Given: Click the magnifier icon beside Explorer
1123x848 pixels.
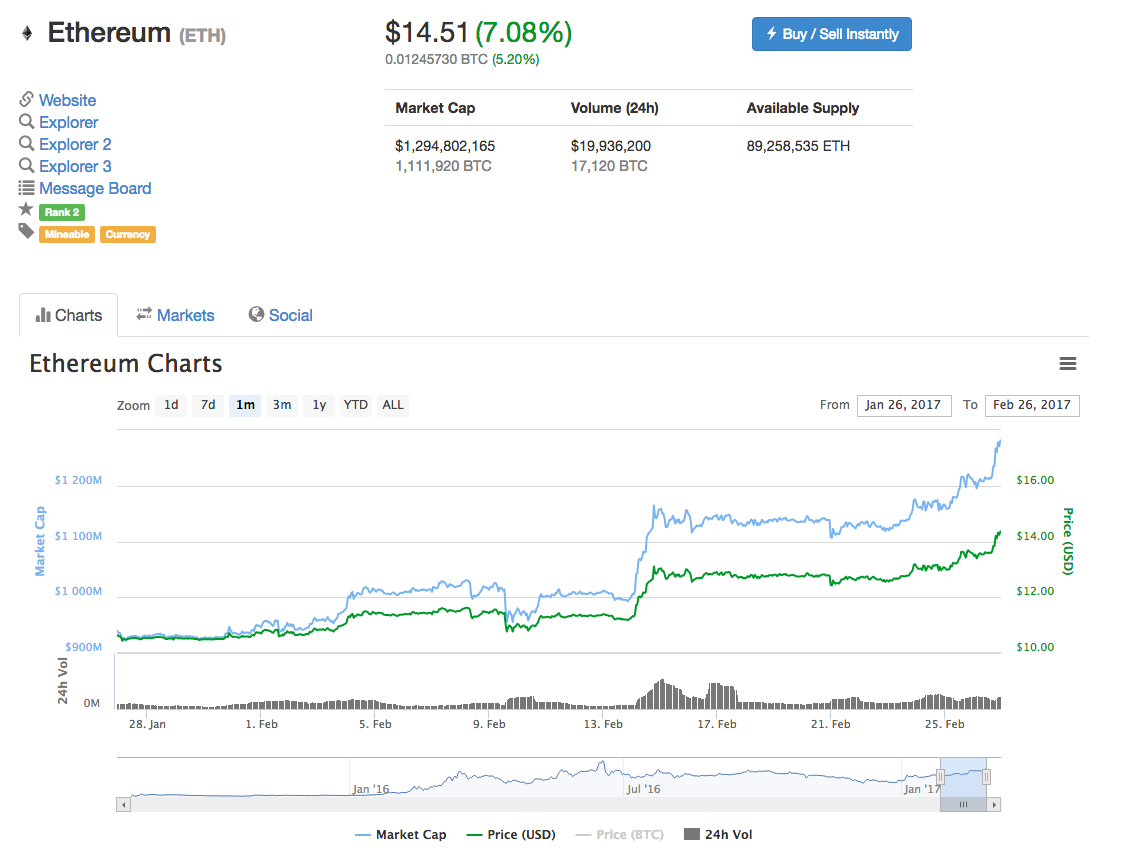Looking at the screenshot, I should 25,121.
